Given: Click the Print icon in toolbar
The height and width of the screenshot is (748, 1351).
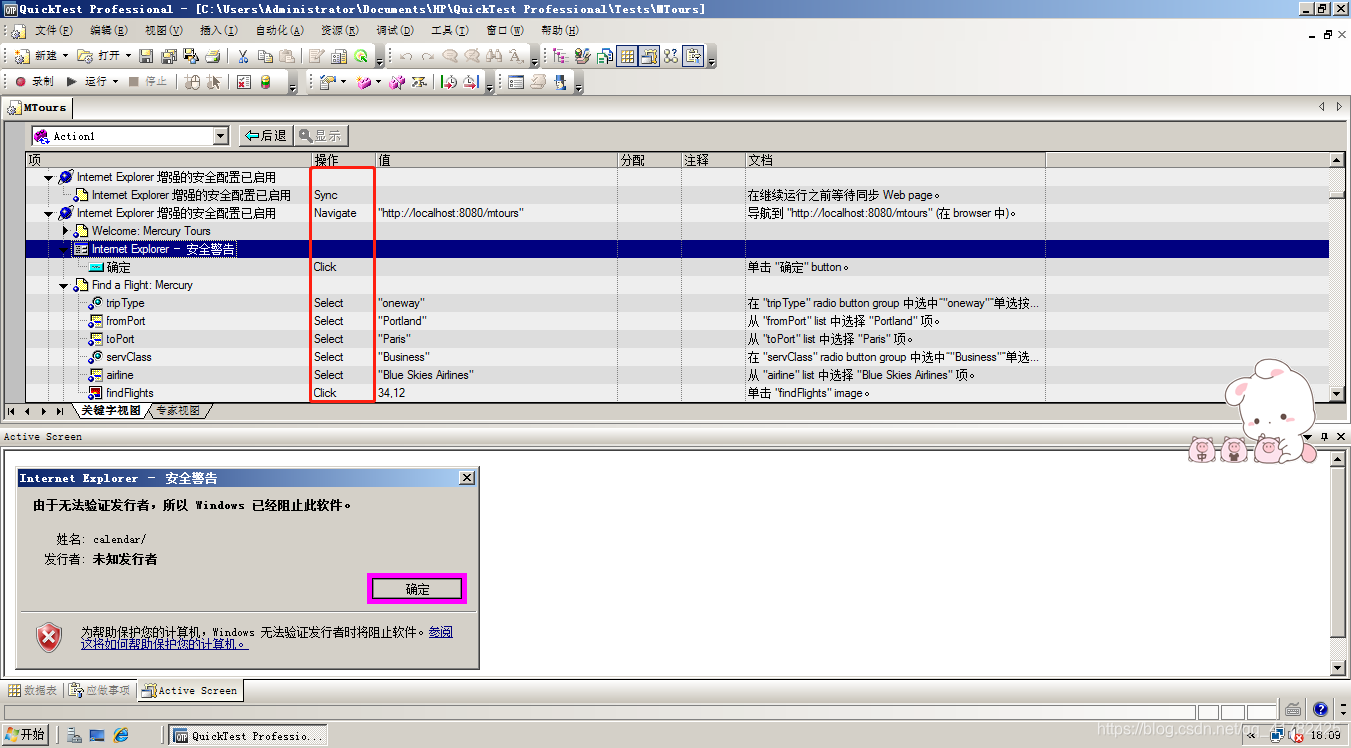Looking at the screenshot, I should pyautogui.click(x=211, y=56).
